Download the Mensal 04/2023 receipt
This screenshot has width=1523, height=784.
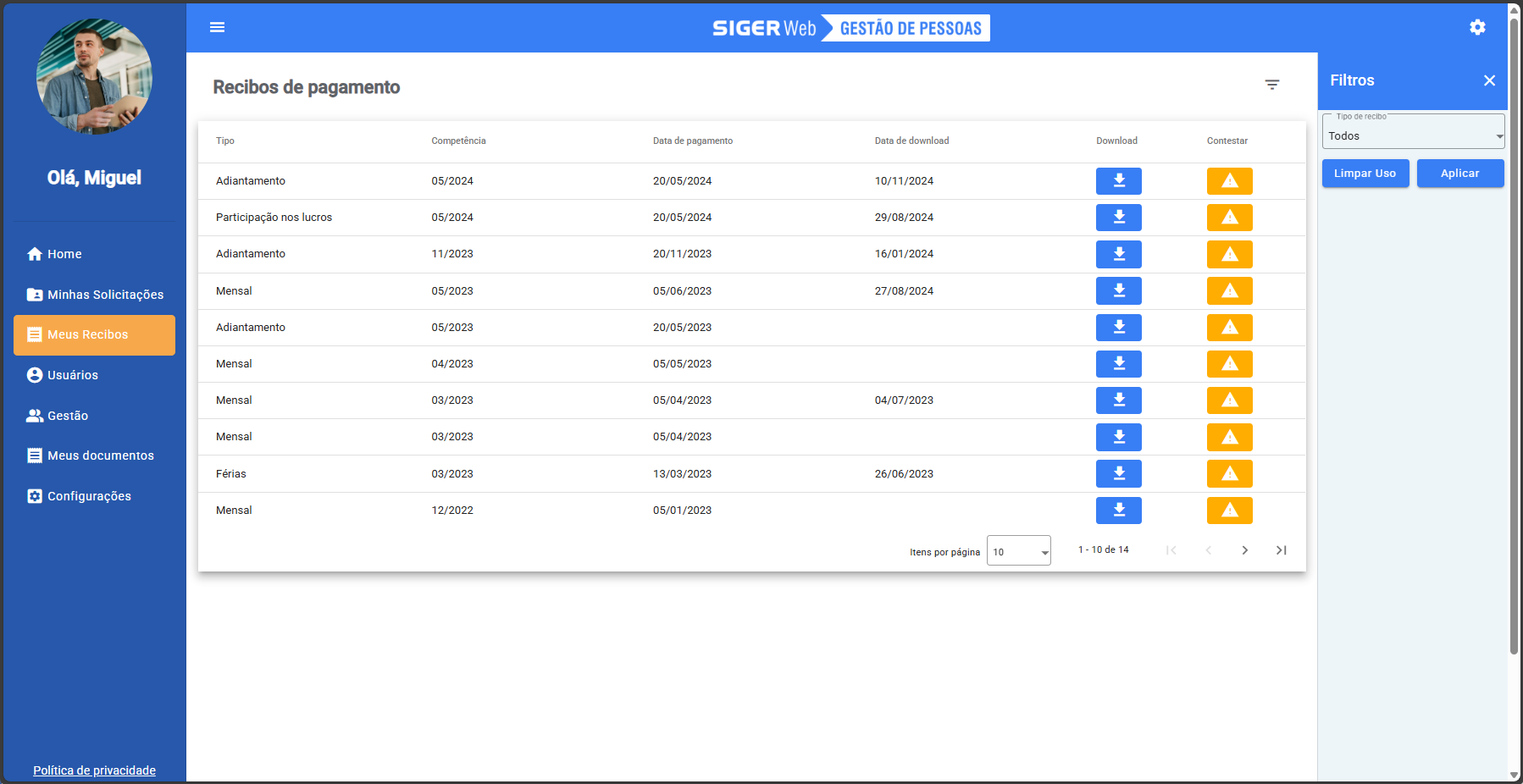pos(1119,364)
